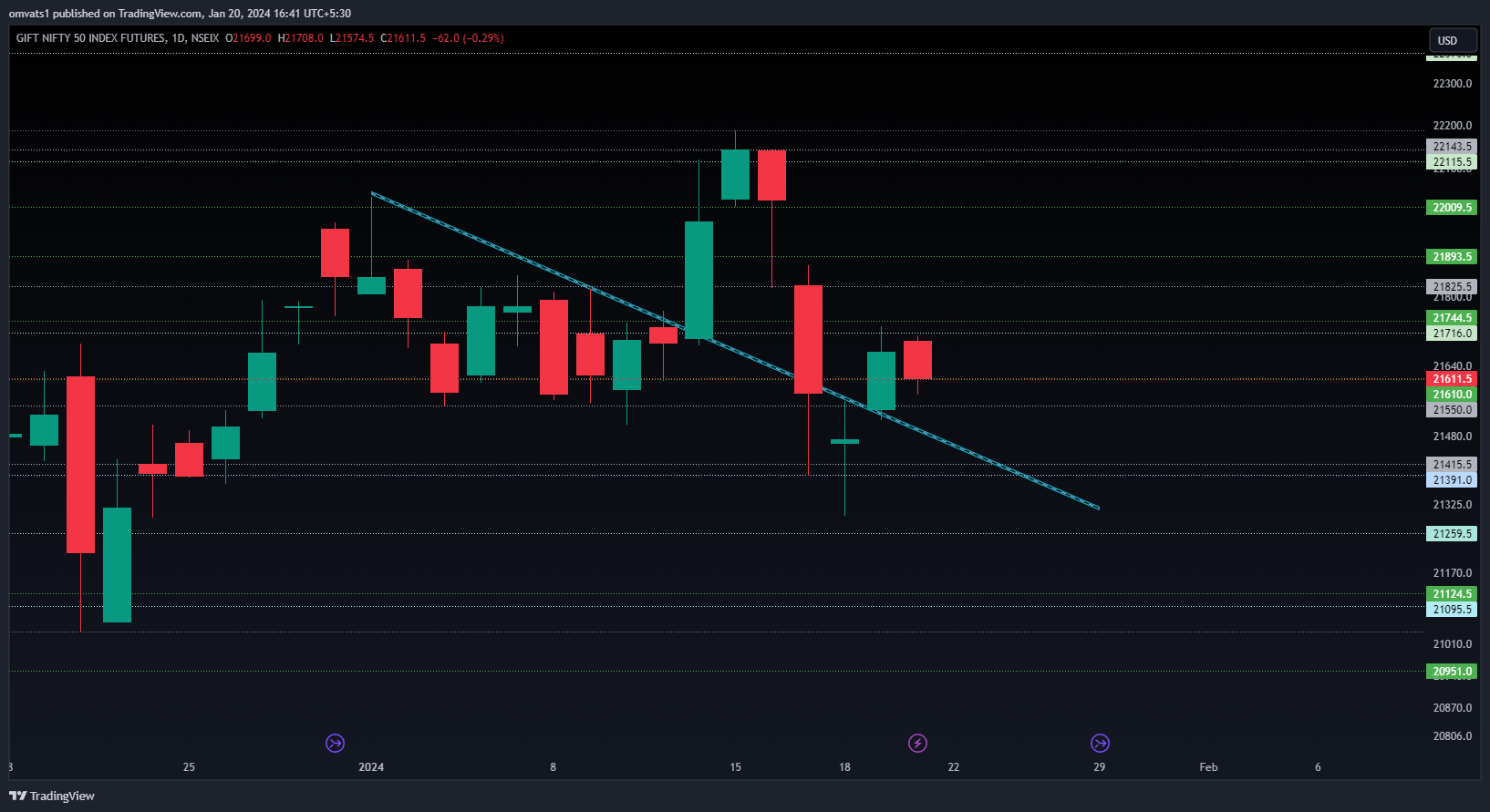
Task: Click the 22 date label on time axis
Action: (x=954, y=767)
